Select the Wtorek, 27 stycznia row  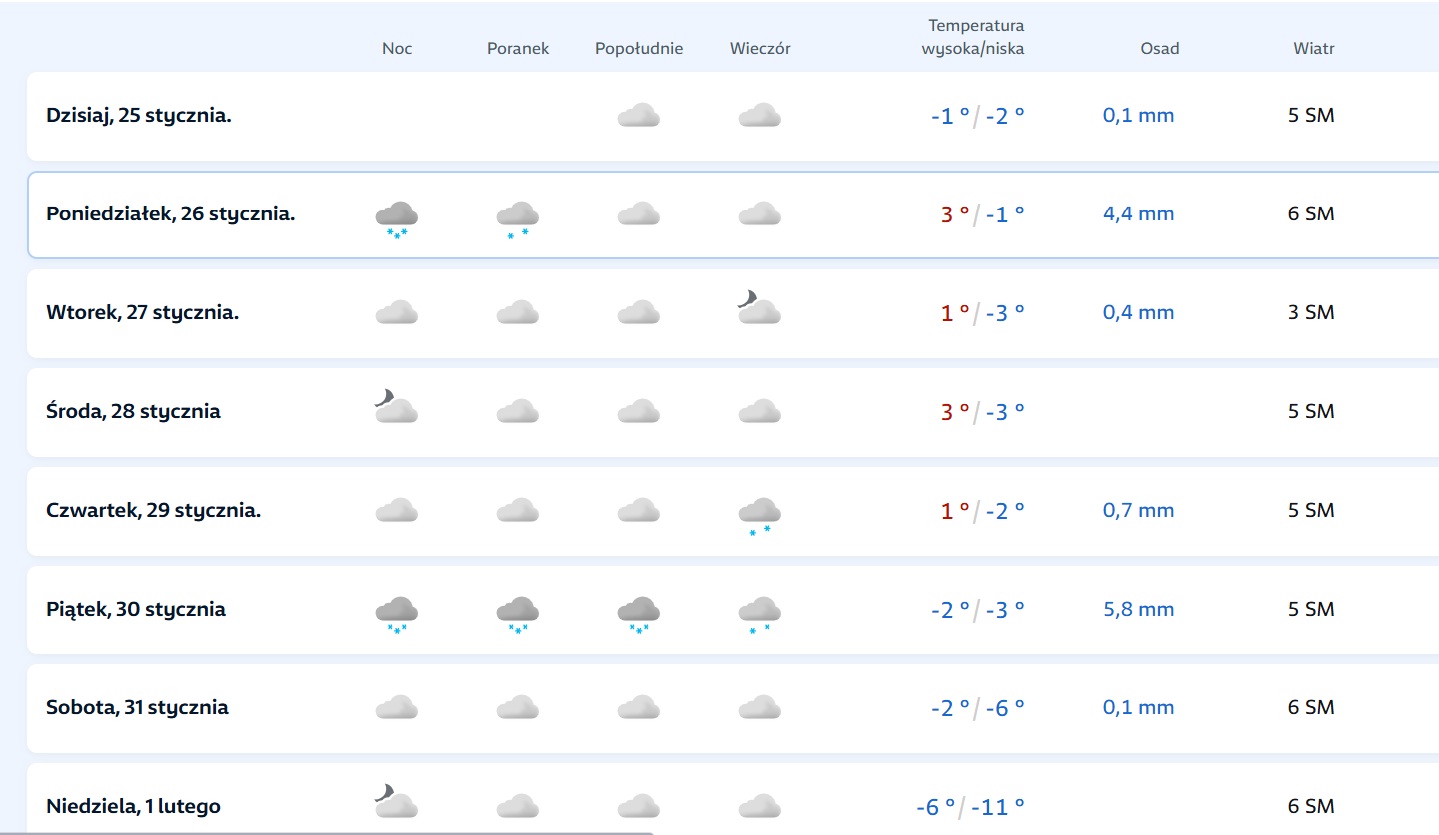tap(143, 312)
